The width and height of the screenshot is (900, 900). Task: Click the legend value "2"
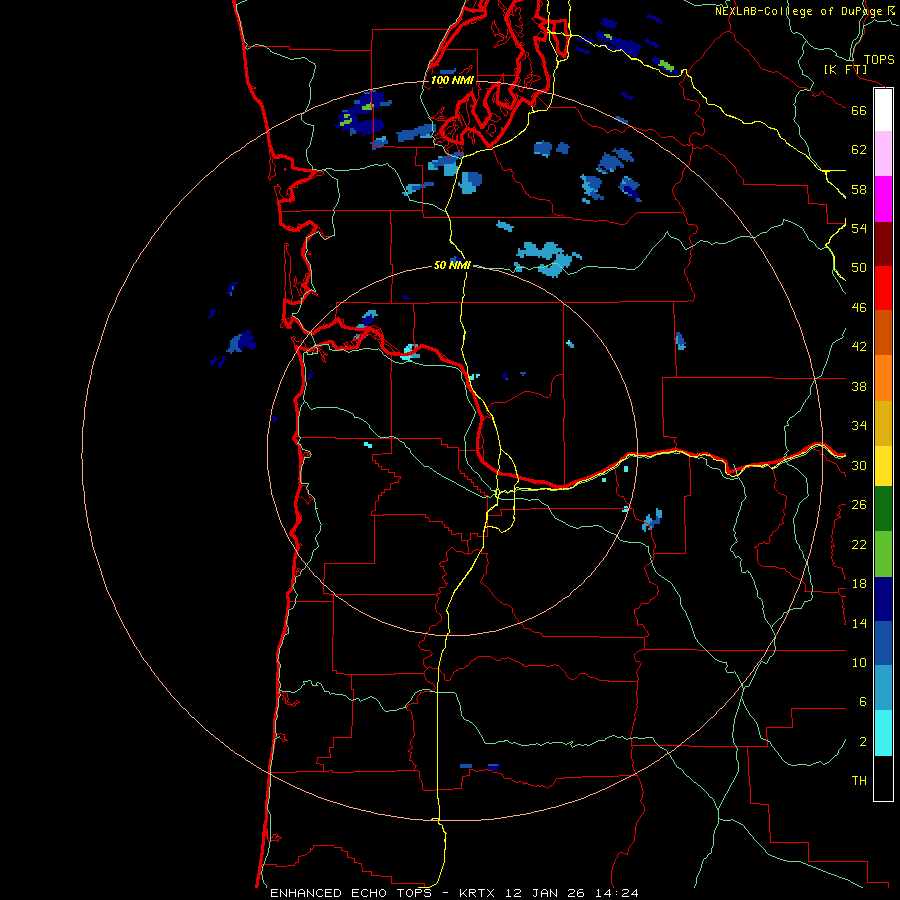pos(863,742)
